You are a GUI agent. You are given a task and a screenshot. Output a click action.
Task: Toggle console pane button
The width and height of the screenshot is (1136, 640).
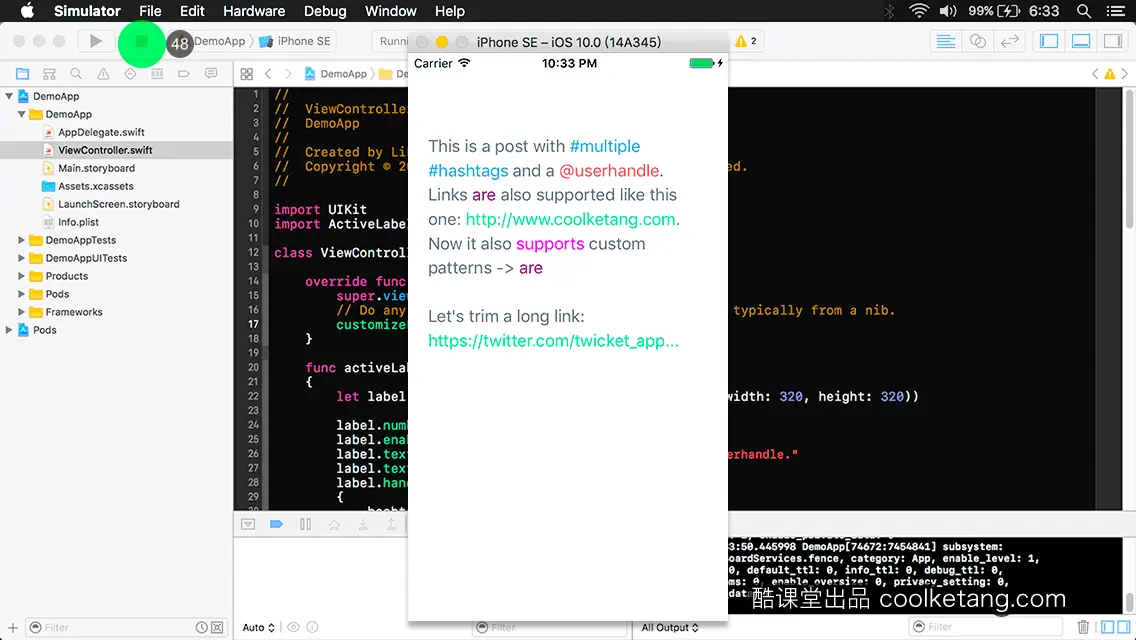1124,627
